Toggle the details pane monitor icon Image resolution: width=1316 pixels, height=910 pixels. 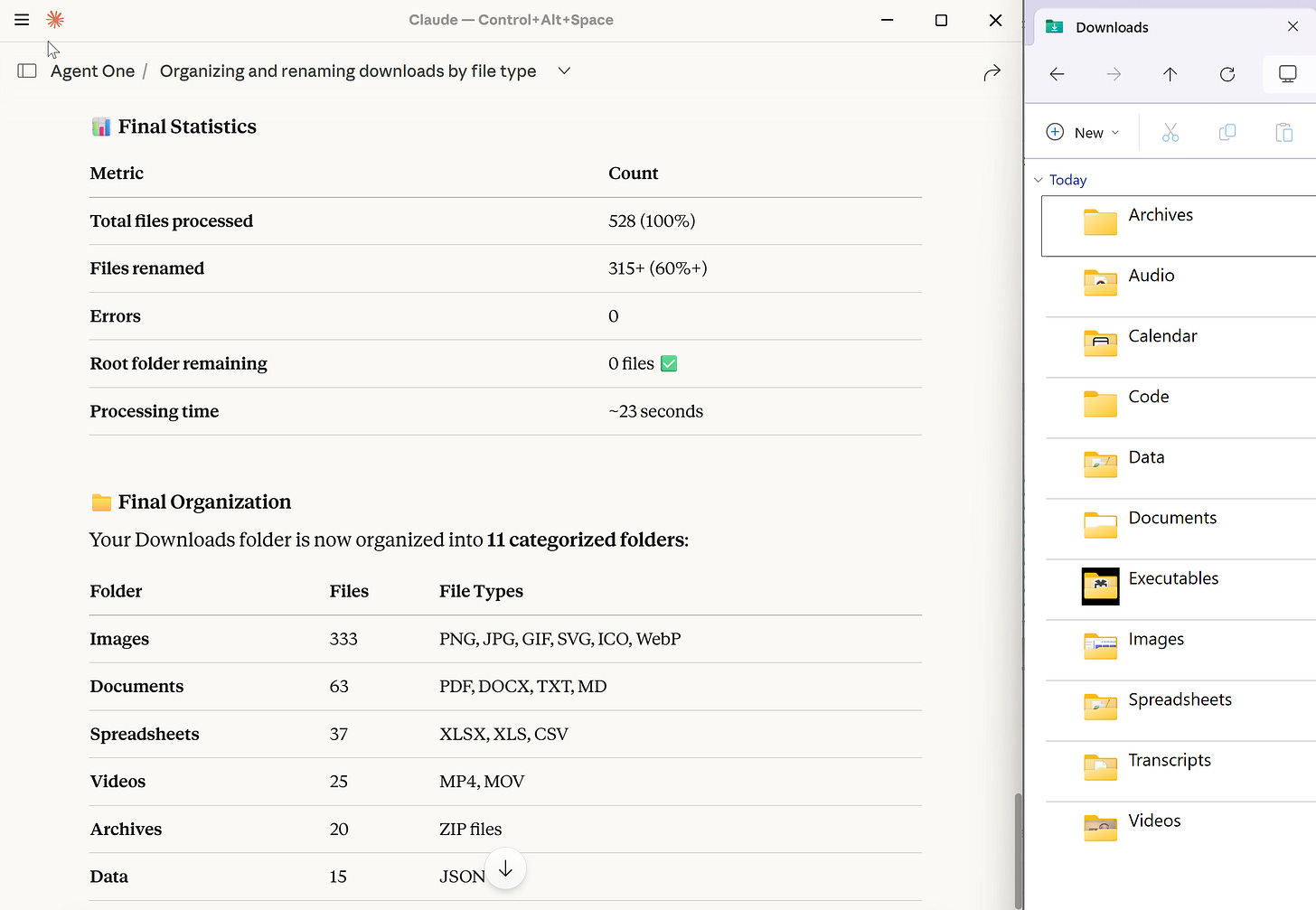coord(1287,74)
